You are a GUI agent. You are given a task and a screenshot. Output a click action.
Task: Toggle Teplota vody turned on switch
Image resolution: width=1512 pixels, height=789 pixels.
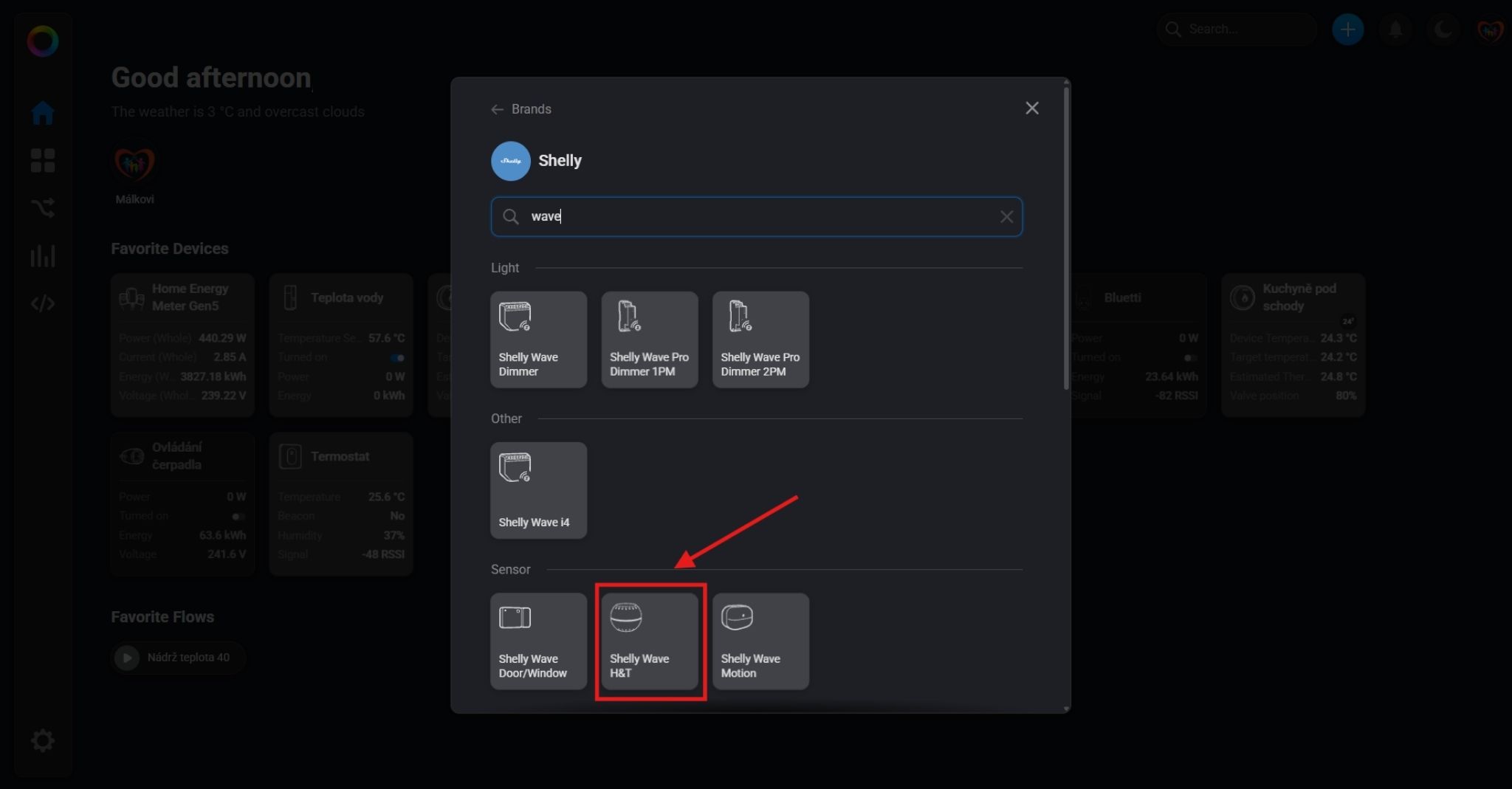(397, 358)
